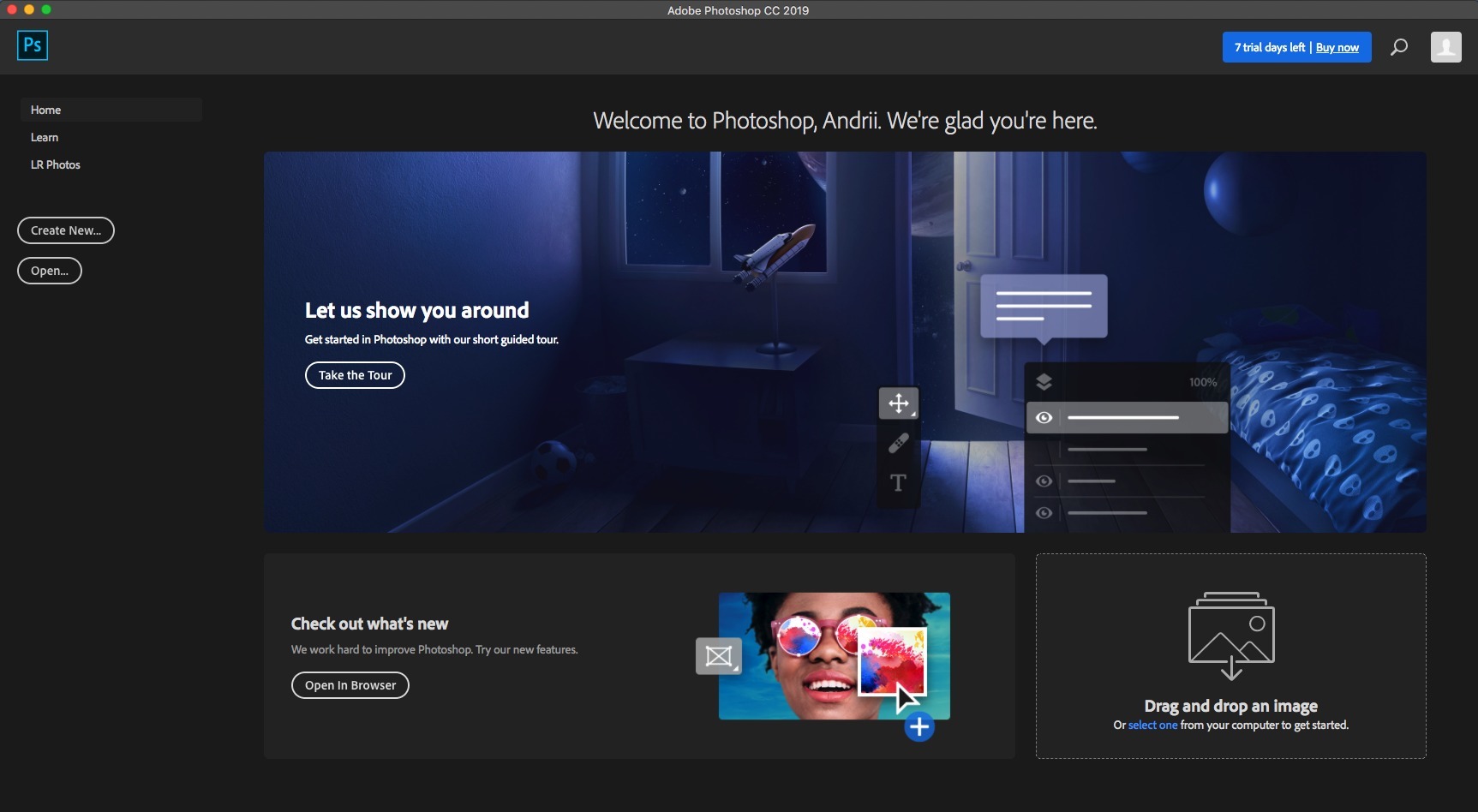The height and width of the screenshot is (812, 1478).
Task: Click the Photoshop Ps logo icon
Action: 33,45
